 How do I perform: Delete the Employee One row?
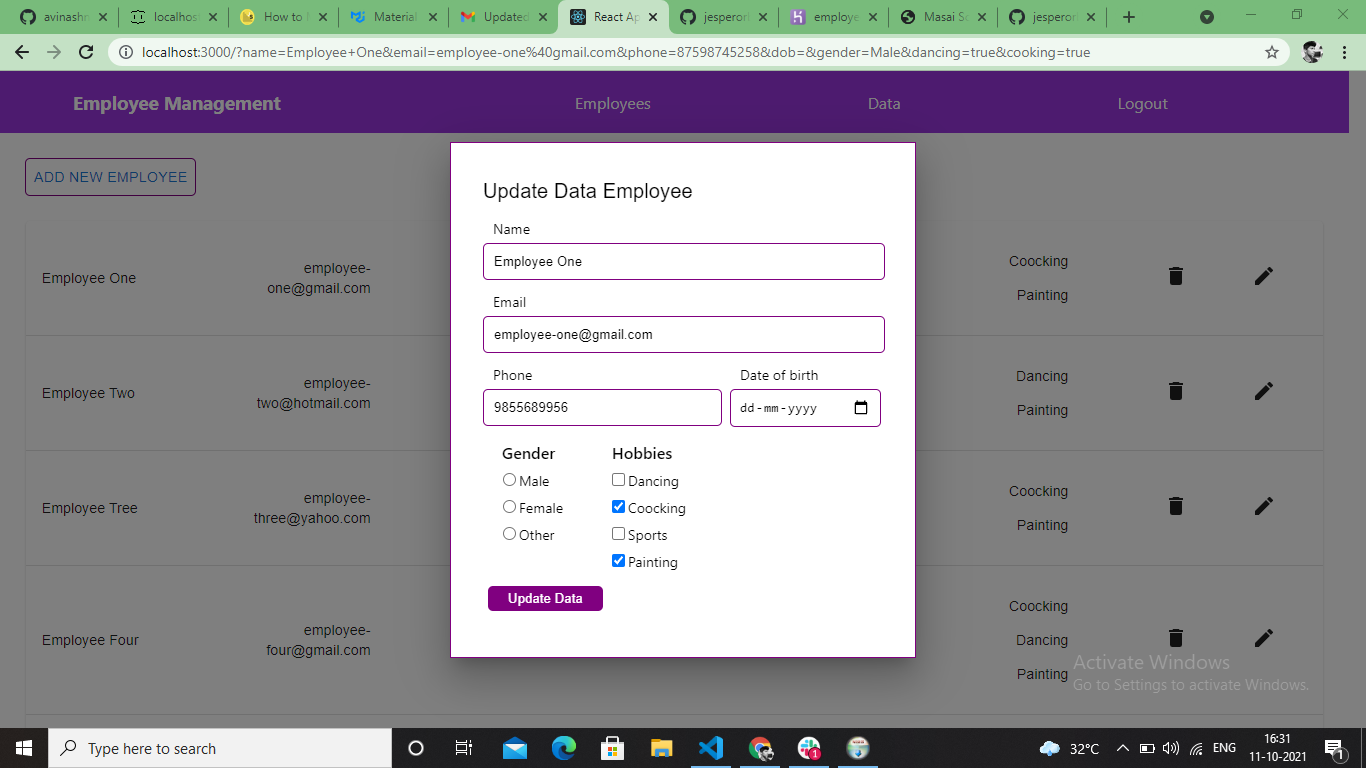tap(1176, 276)
